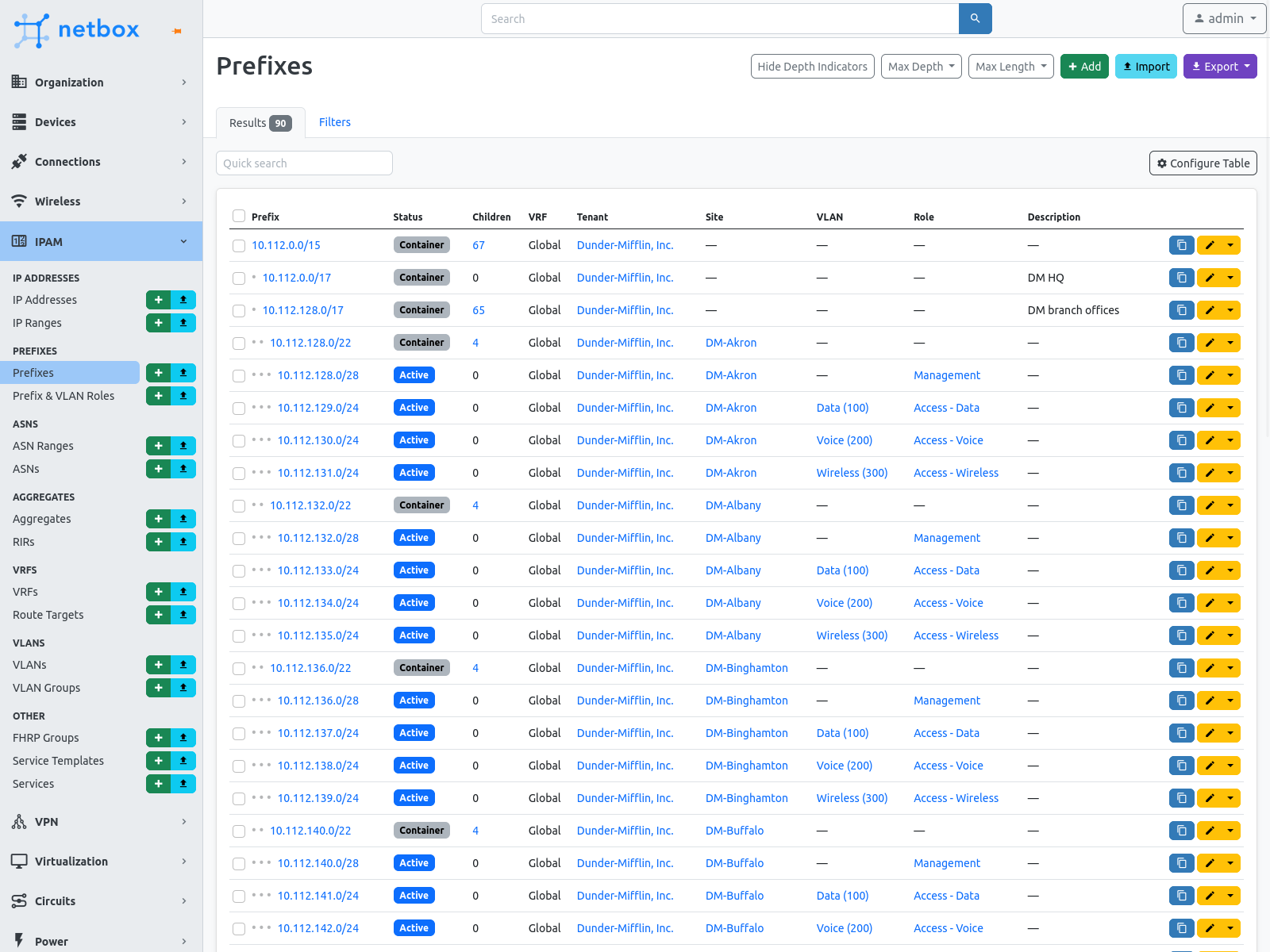Click the pin icon near the netbox logo
The height and width of the screenshot is (952, 1270).
pos(175,32)
